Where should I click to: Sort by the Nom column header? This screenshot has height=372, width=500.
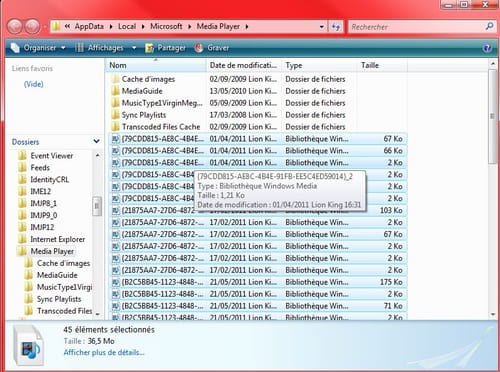[156, 65]
